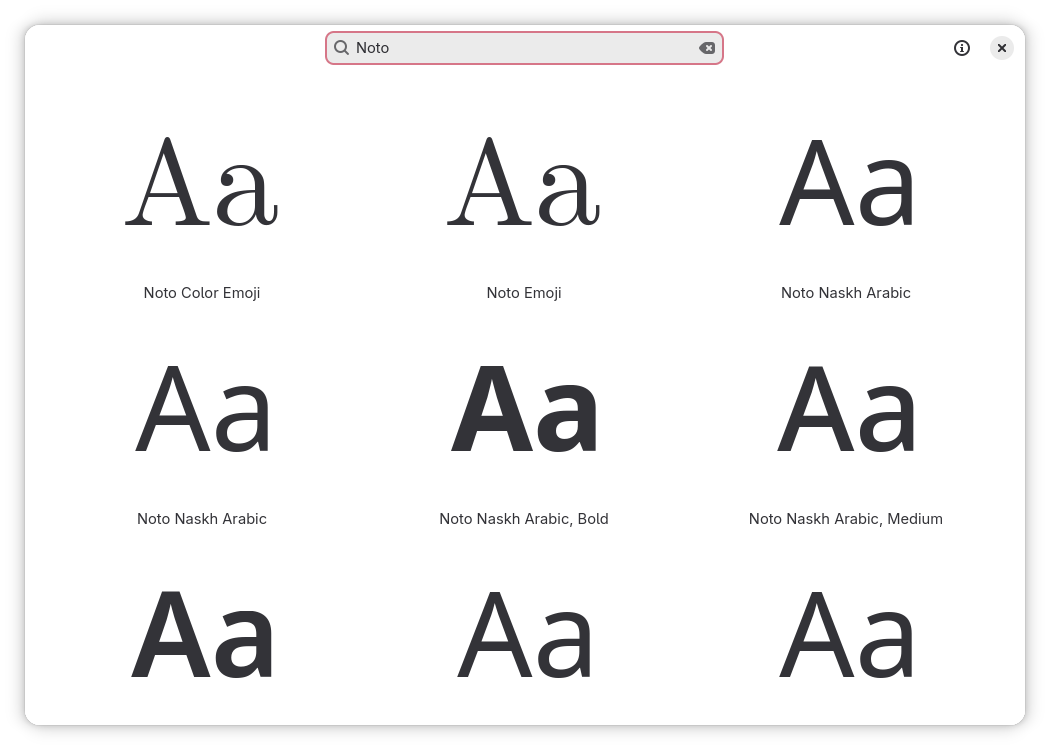Image resolution: width=1050 pixels, height=750 pixels.
Task: Open the info button in the header
Action: tap(962, 48)
